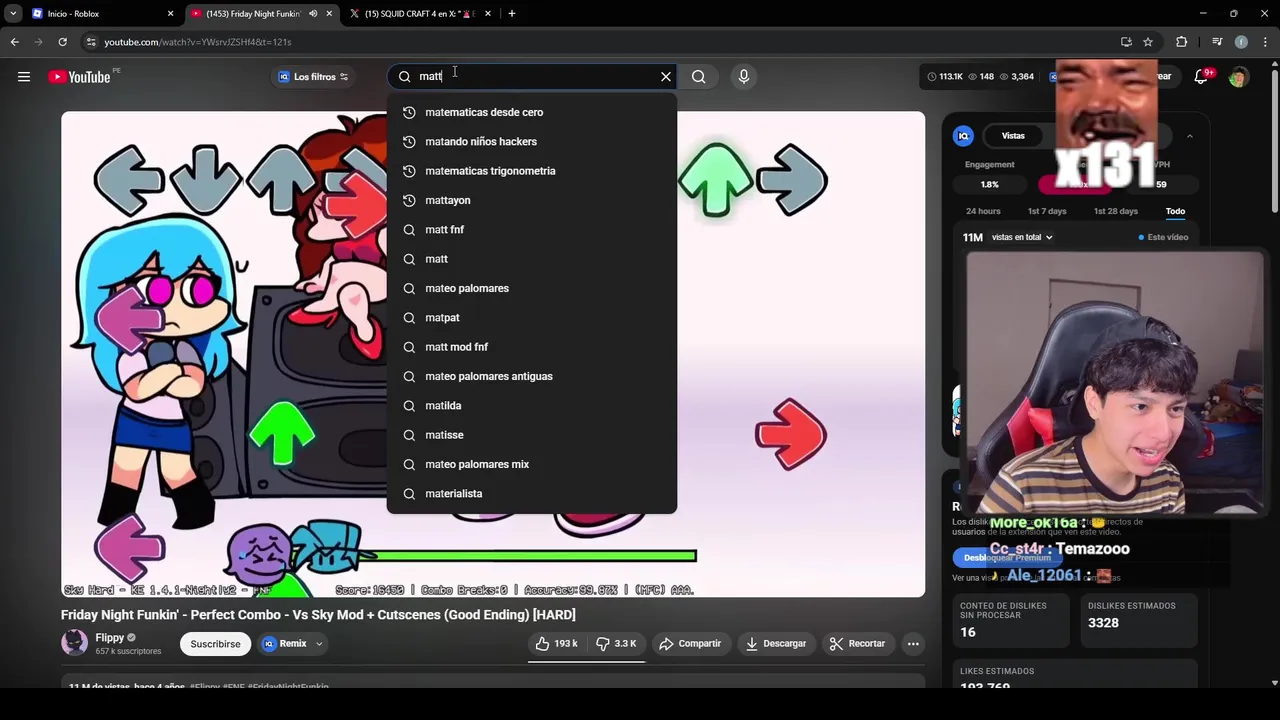Select the '24 hours' range tab

(983, 211)
